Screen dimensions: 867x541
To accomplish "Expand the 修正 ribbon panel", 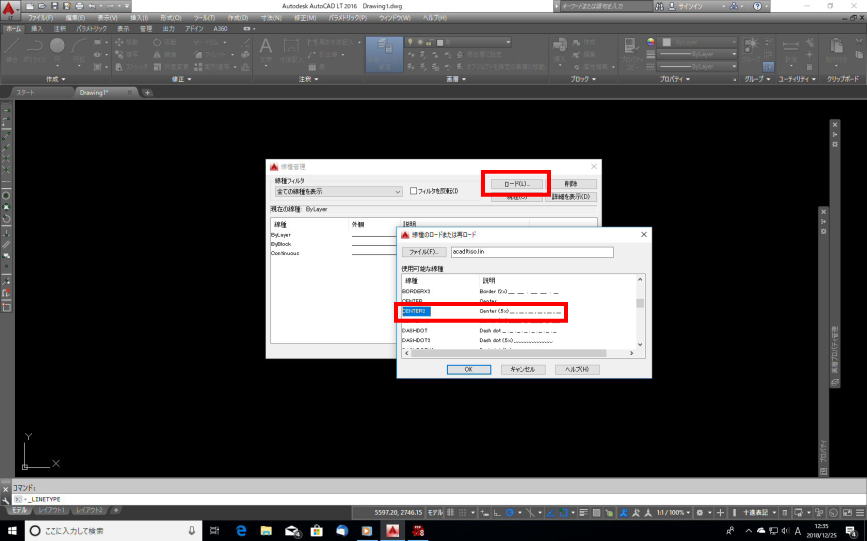I will (x=181, y=79).
